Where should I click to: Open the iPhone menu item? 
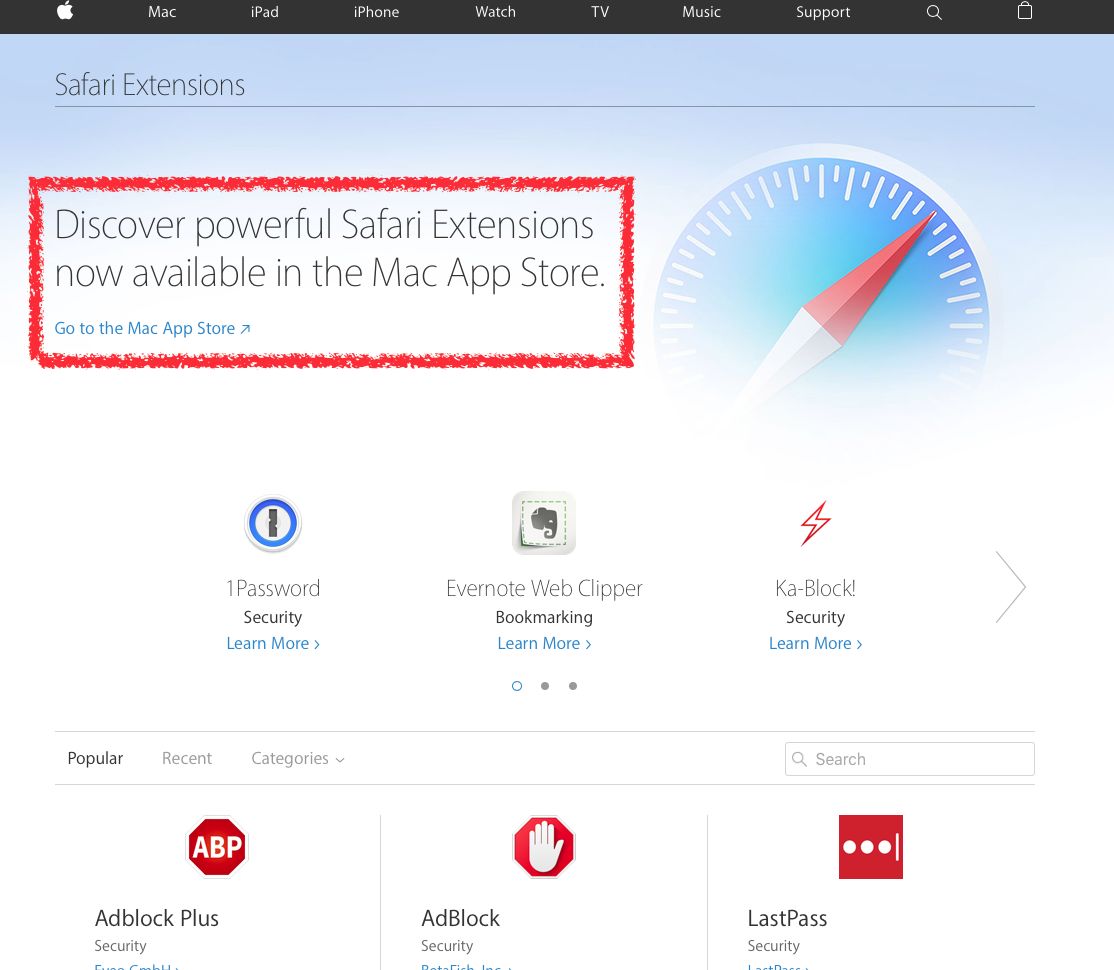click(377, 11)
